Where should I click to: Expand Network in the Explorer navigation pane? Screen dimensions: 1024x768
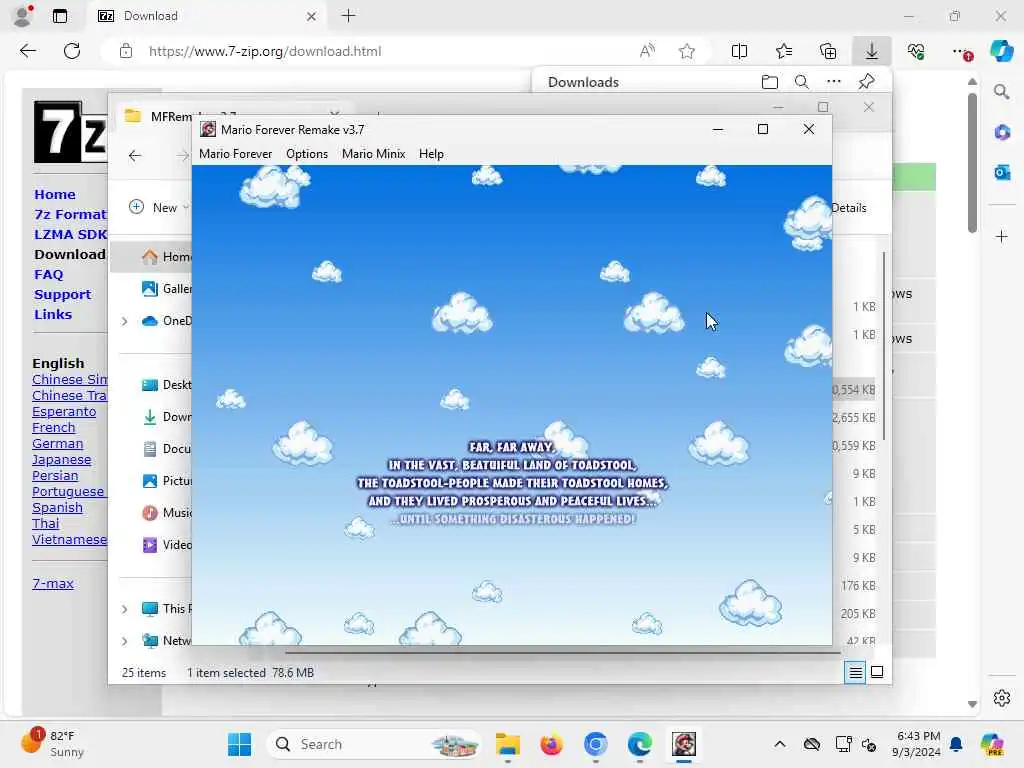pyautogui.click(x=124, y=641)
